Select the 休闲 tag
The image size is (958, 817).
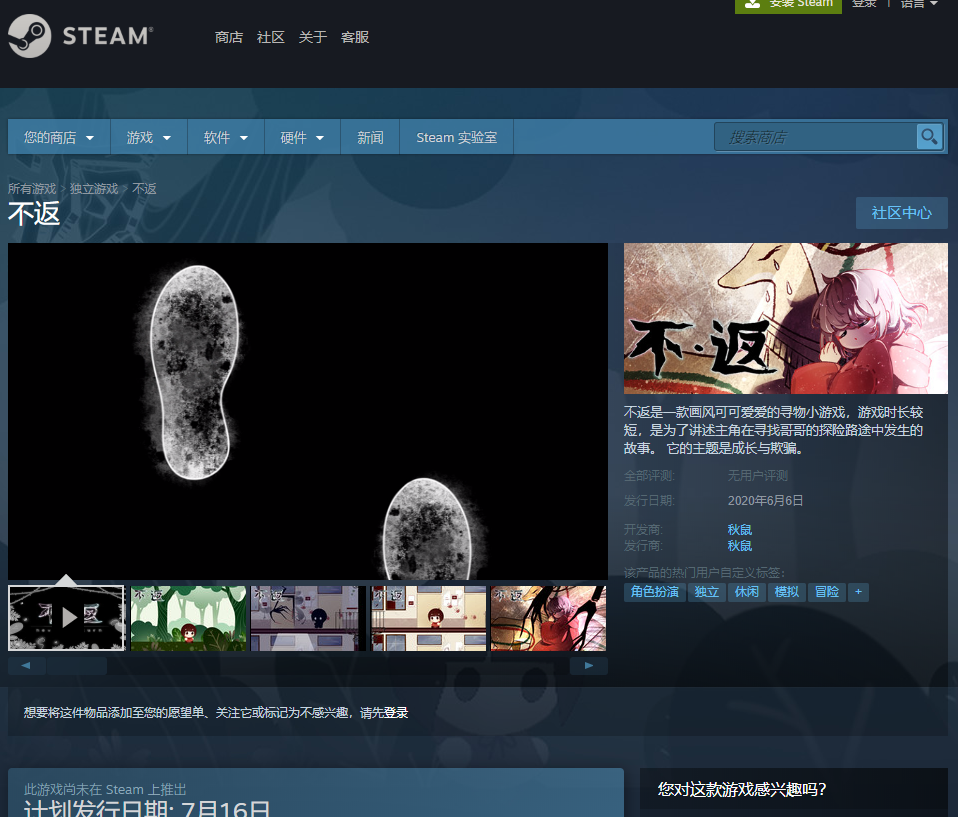(x=747, y=592)
